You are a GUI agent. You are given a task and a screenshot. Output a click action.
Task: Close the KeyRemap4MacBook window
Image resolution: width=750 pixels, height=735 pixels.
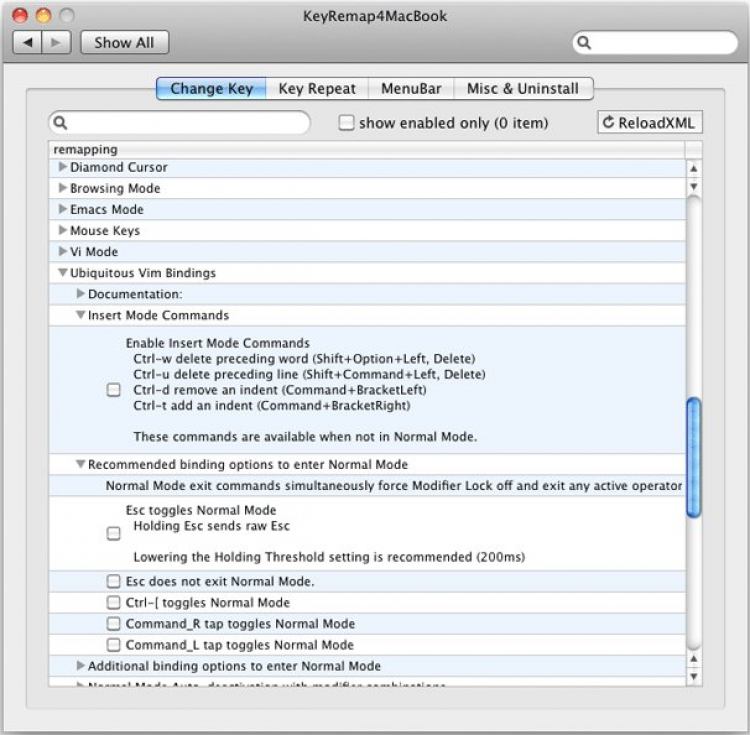point(21,15)
